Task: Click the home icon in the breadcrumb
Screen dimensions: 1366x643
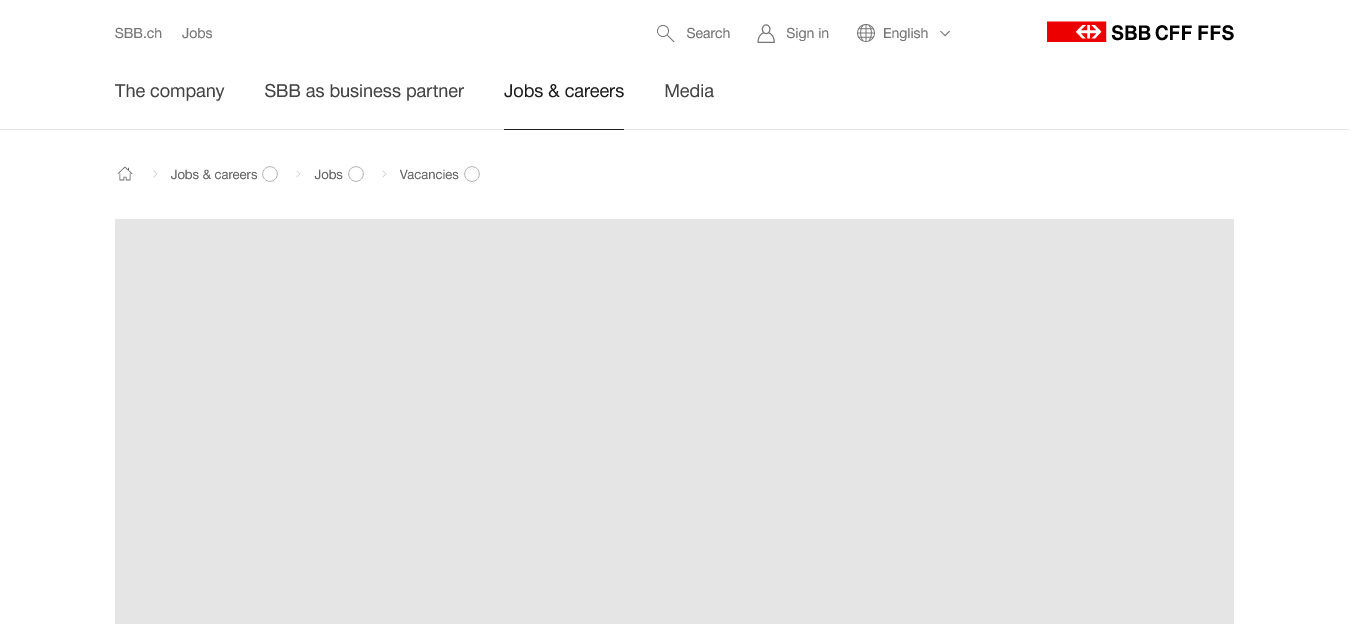Action: click(x=125, y=174)
